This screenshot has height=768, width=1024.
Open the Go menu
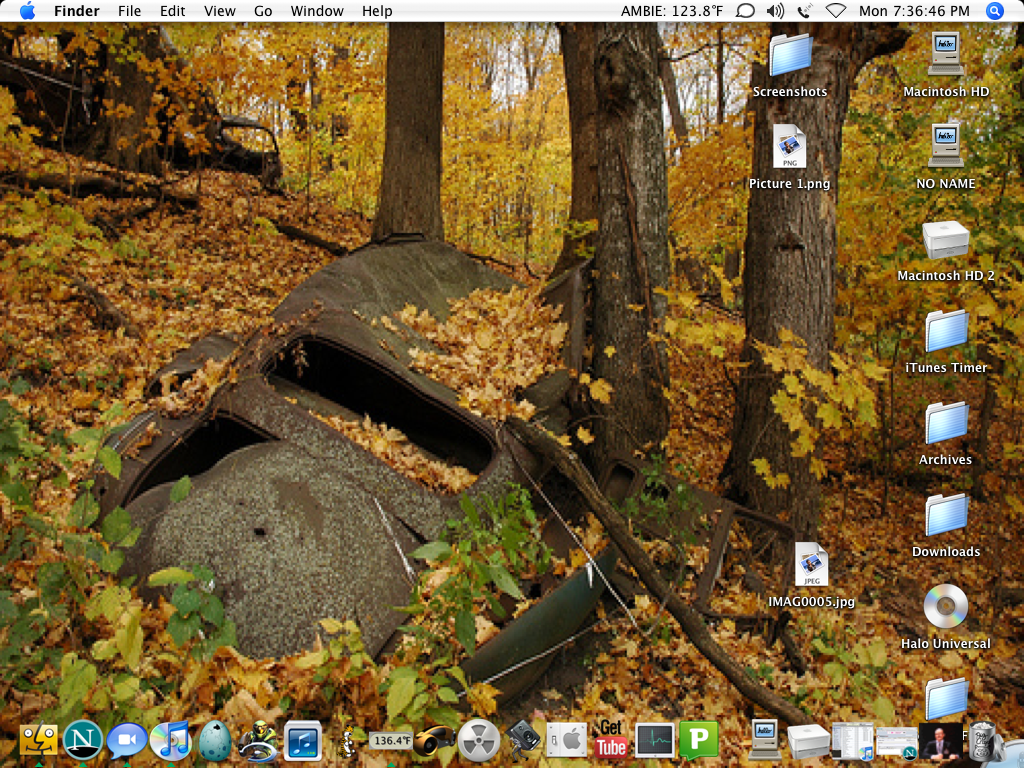[x=263, y=11]
